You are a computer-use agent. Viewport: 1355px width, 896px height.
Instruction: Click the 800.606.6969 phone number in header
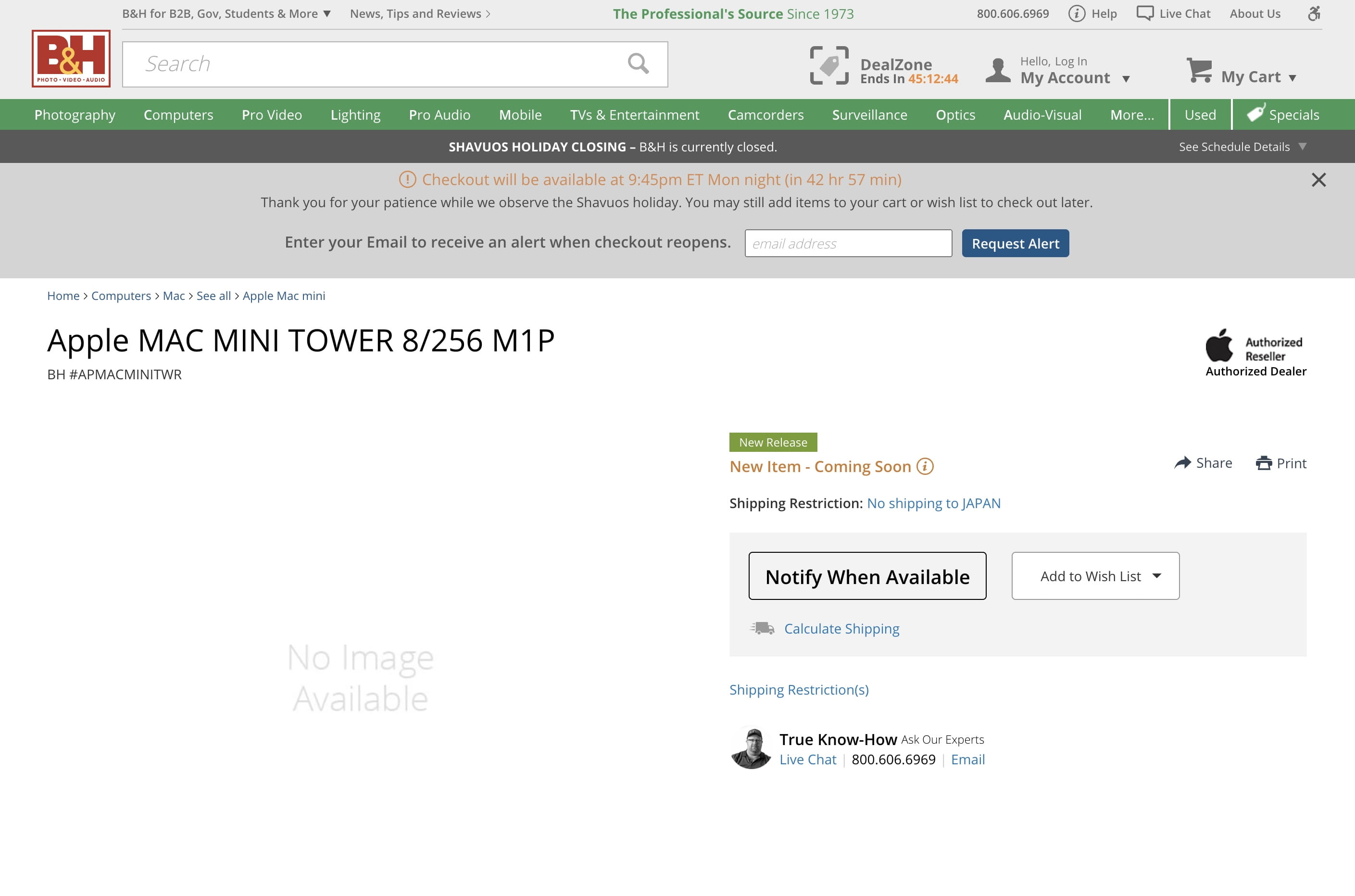[1013, 14]
